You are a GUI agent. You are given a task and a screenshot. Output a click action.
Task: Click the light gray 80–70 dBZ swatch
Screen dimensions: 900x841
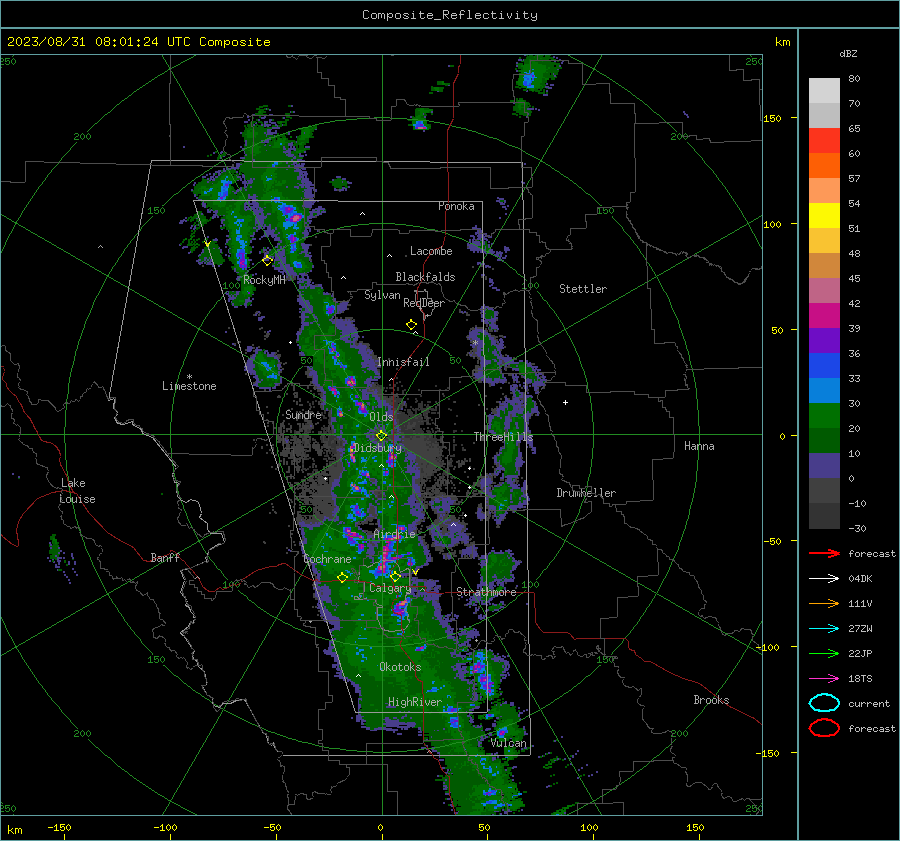point(824,91)
